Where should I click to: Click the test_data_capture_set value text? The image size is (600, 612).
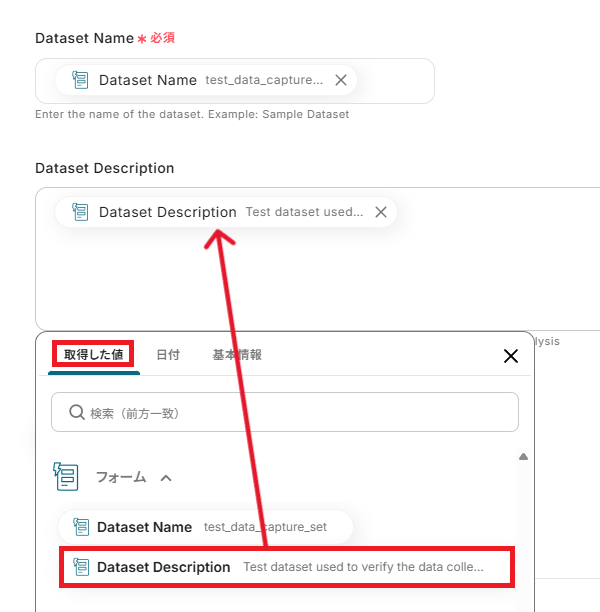(x=265, y=527)
